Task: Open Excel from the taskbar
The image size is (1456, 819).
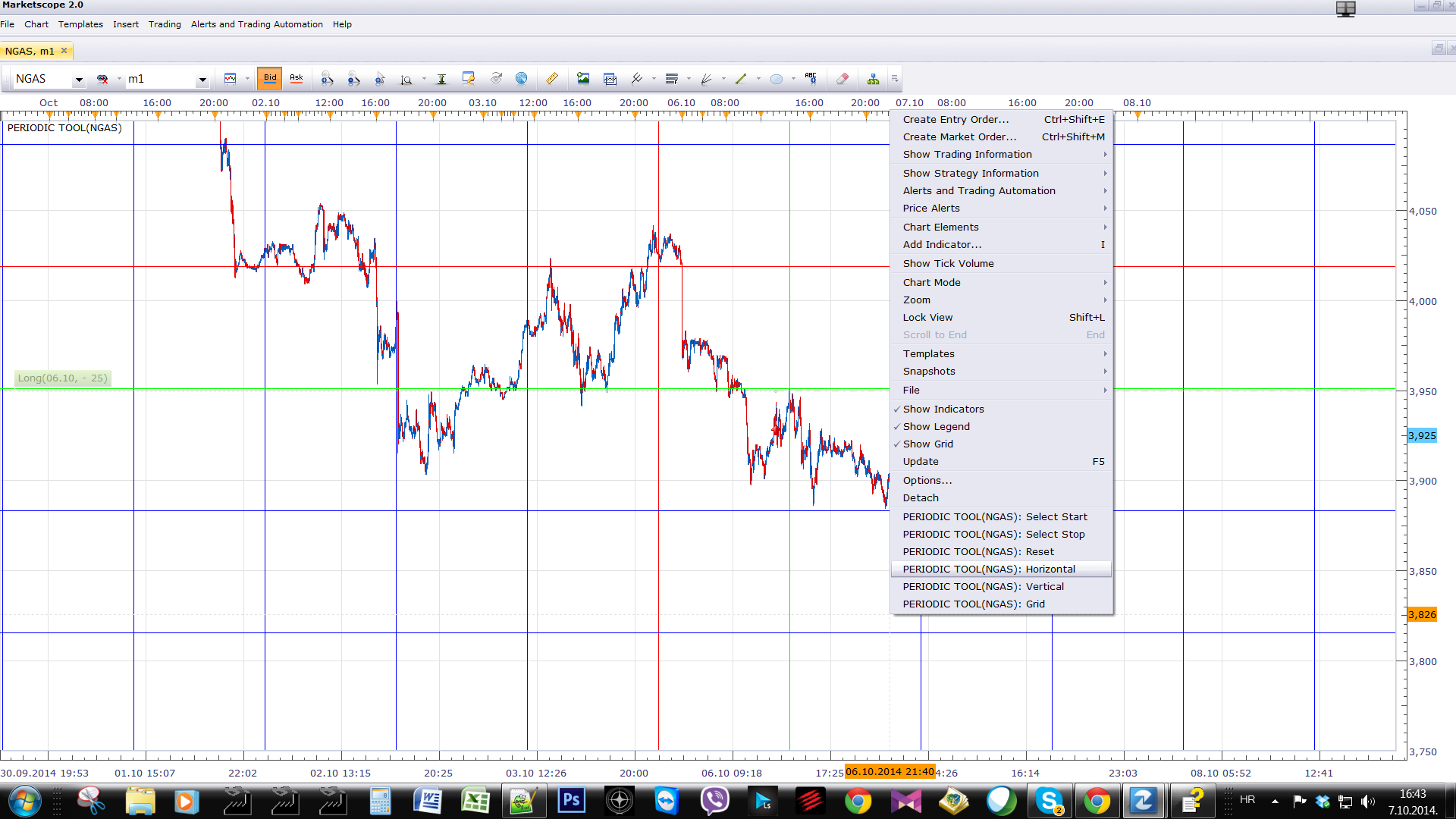Action: [475, 800]
